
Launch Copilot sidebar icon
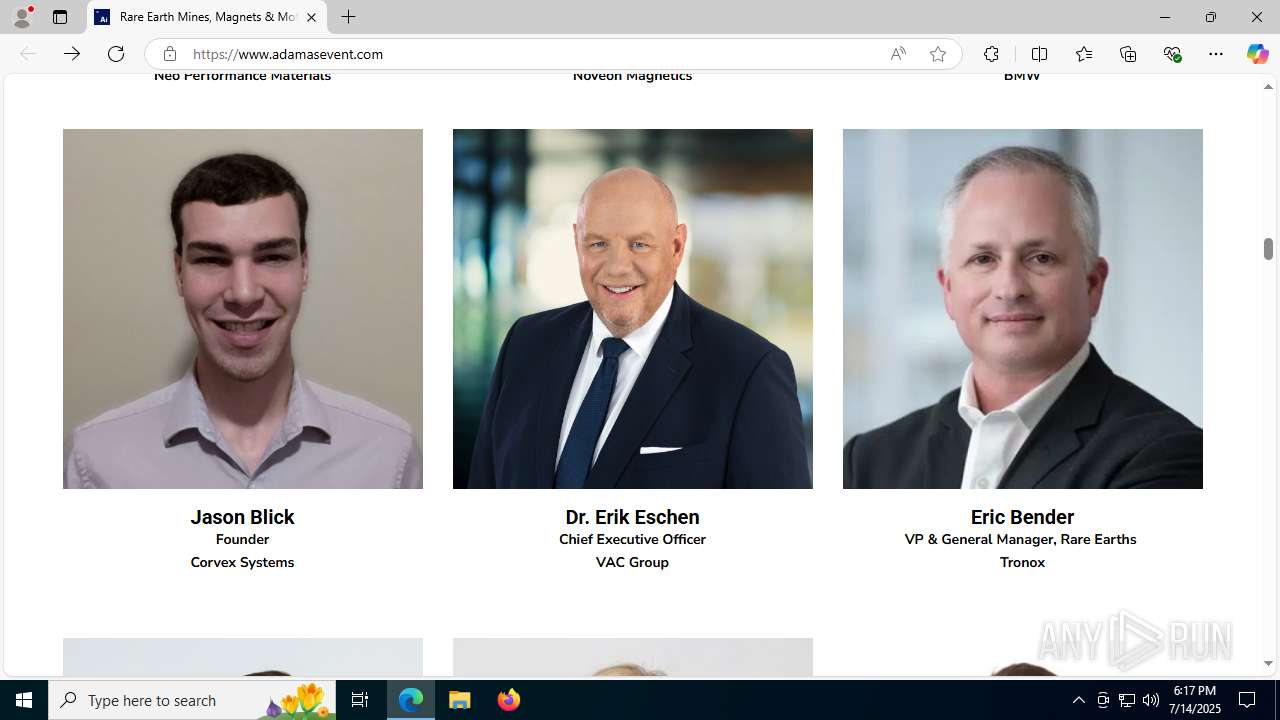point(1257,54)
